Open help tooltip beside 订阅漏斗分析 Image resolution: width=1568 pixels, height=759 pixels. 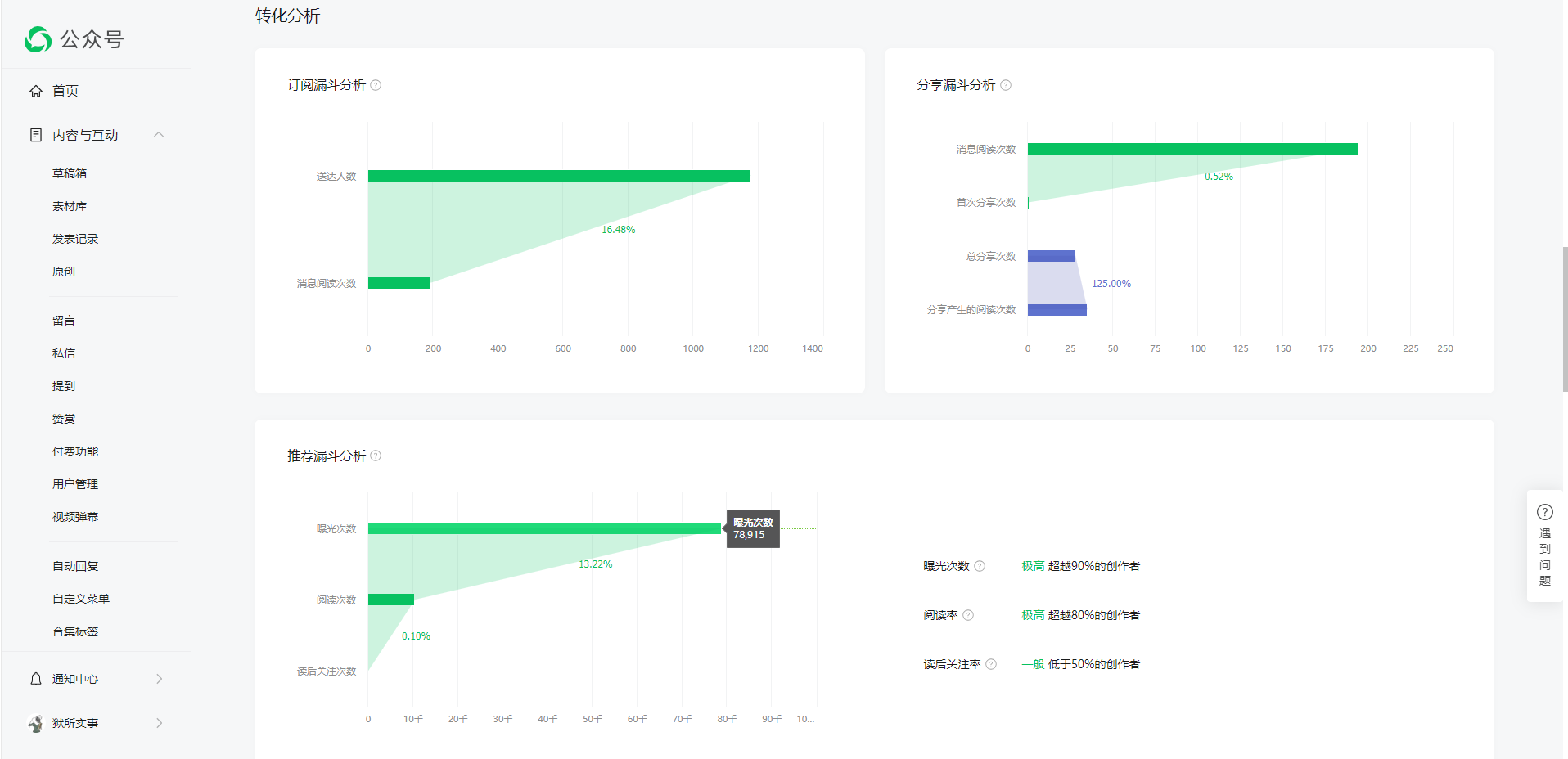coord(376,85)
